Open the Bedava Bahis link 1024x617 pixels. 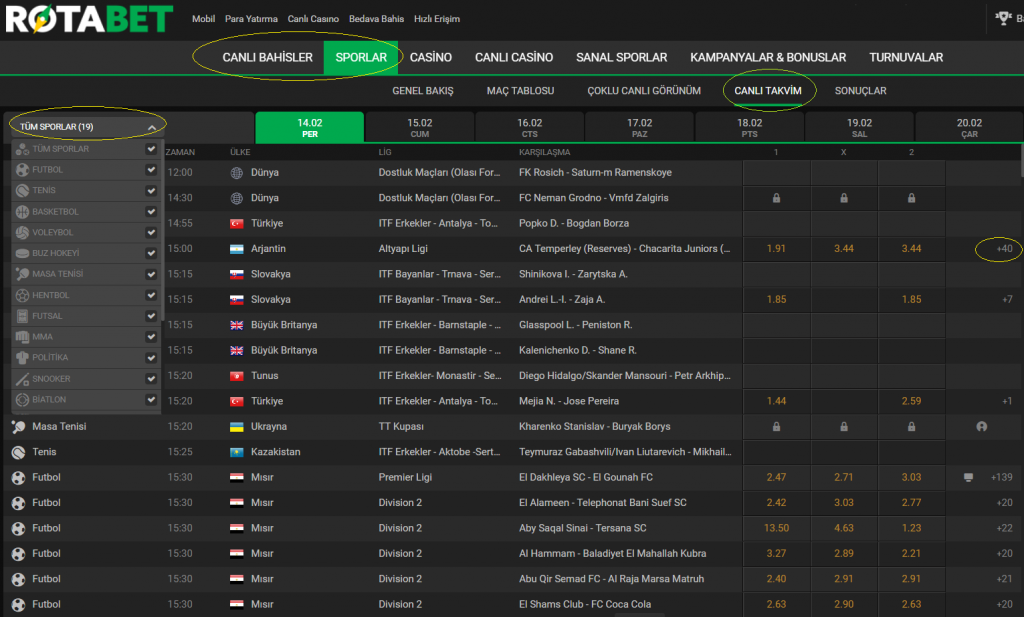[x=376, y=19]
